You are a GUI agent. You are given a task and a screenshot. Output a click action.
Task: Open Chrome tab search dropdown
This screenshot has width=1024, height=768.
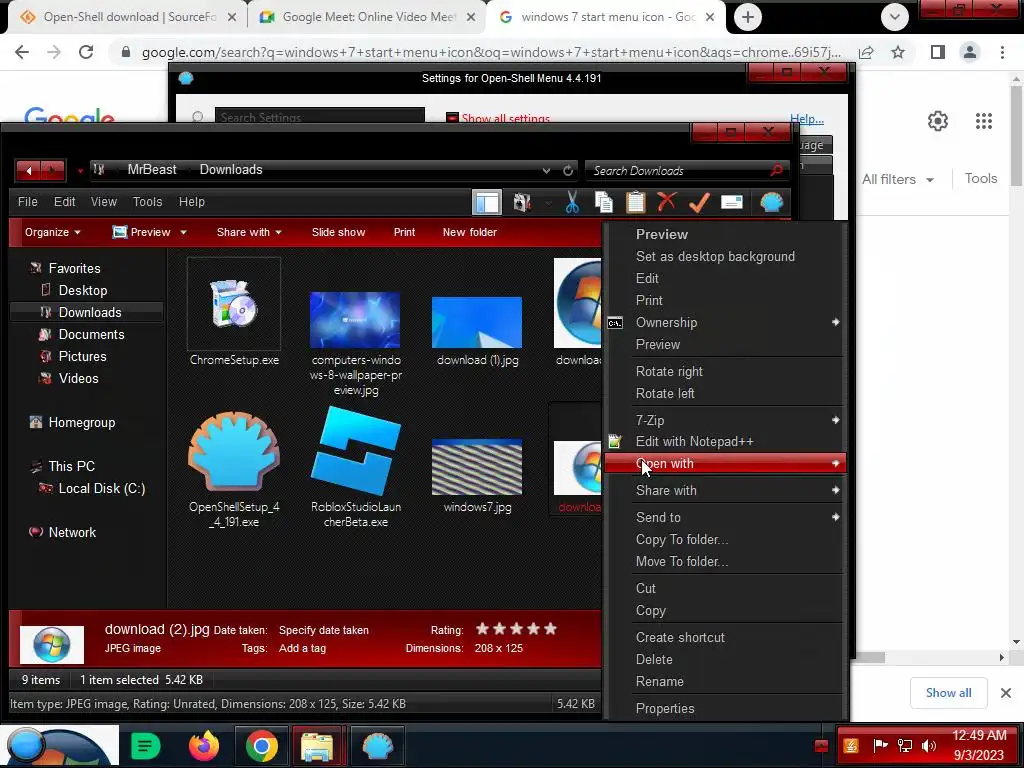(x=895, y=17)
